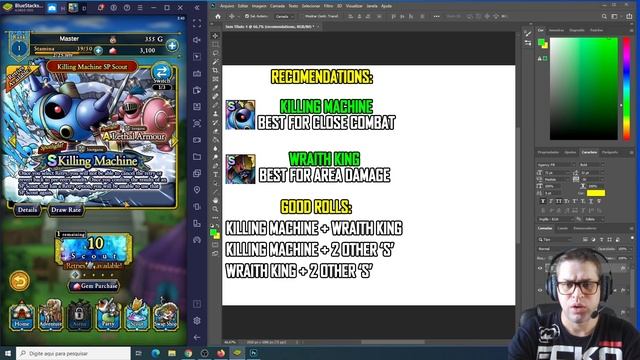Screen dimensions: 640x360
Task: Open the Imagem menu
Action: 259,6
